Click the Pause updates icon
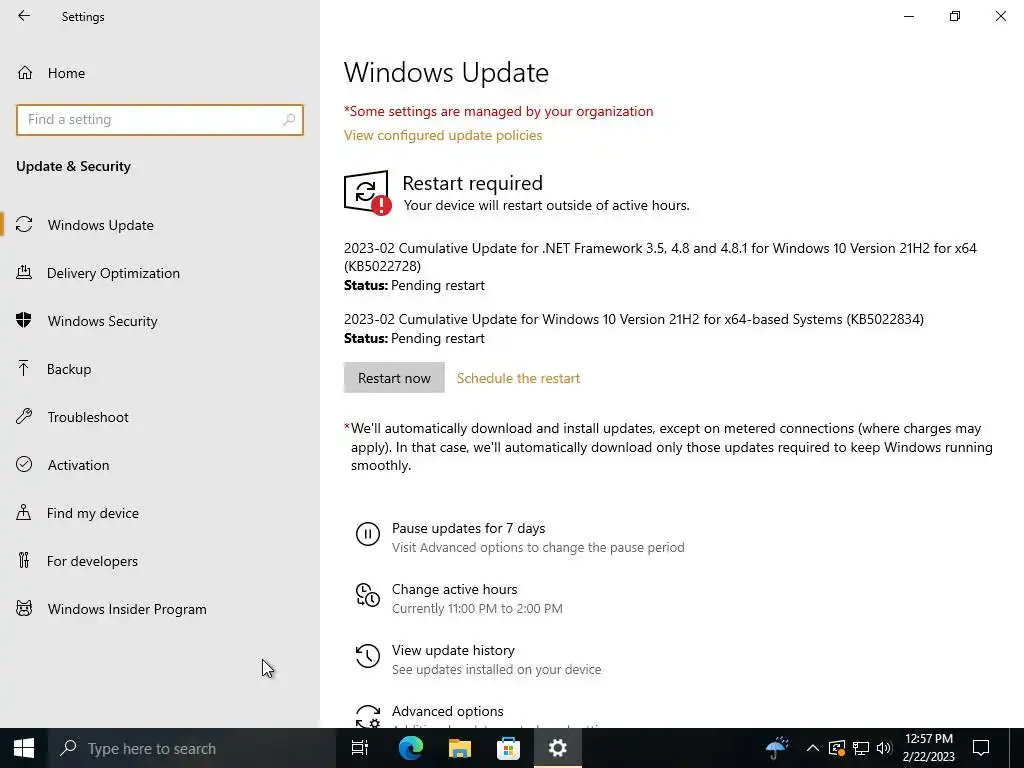The image size is (1024, 768). [368, 534]
